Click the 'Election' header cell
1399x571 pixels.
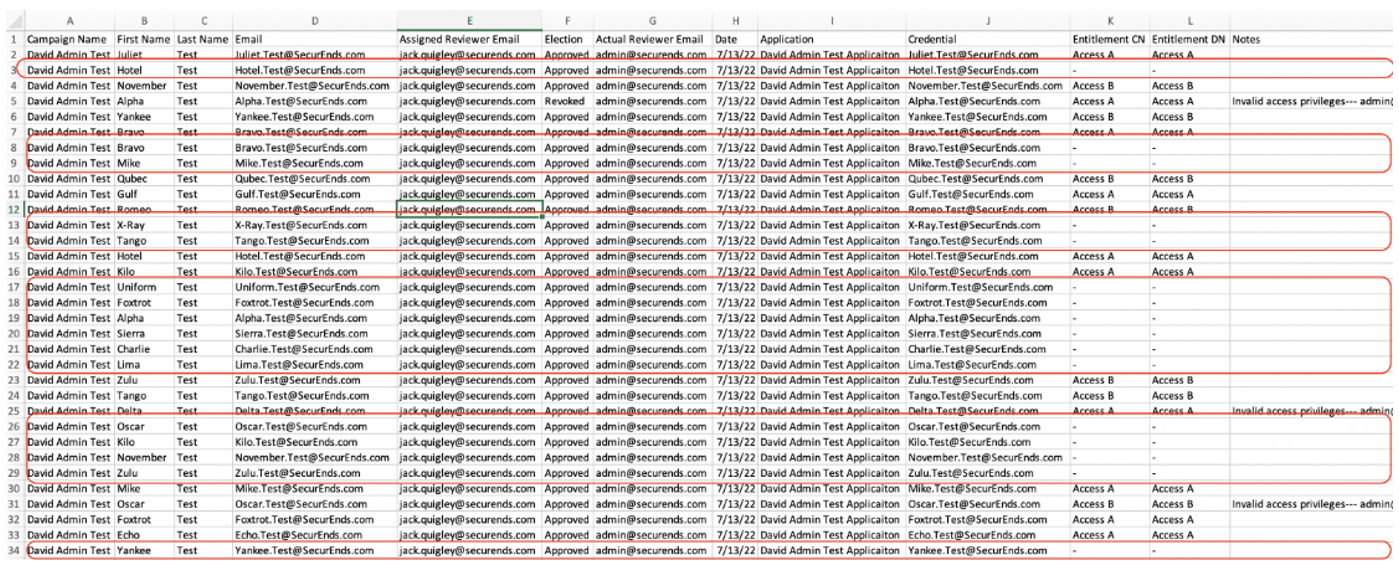pos(566,39)
